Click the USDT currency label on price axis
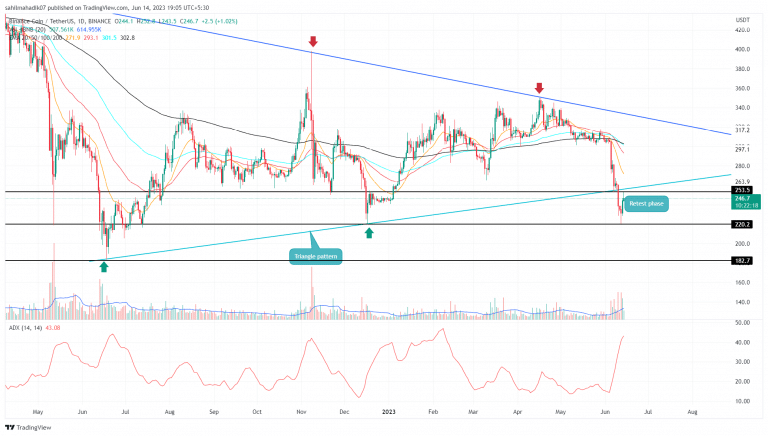The image size is (768, 436). pos(742,20)
